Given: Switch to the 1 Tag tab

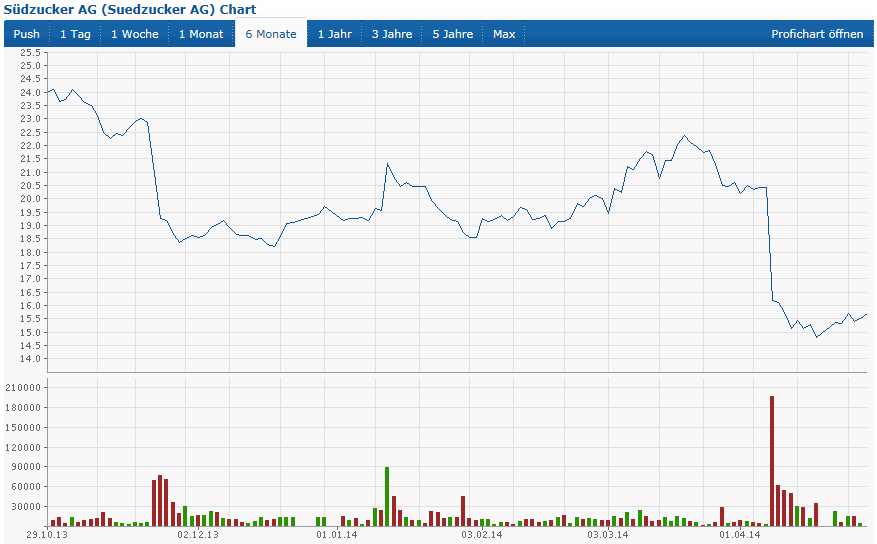Looking at the screenshot, I should [75, 34].
